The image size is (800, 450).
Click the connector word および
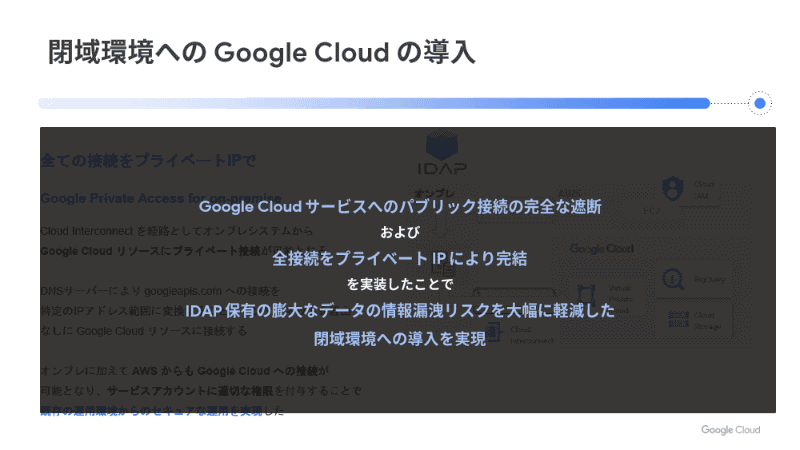point(400,233)
